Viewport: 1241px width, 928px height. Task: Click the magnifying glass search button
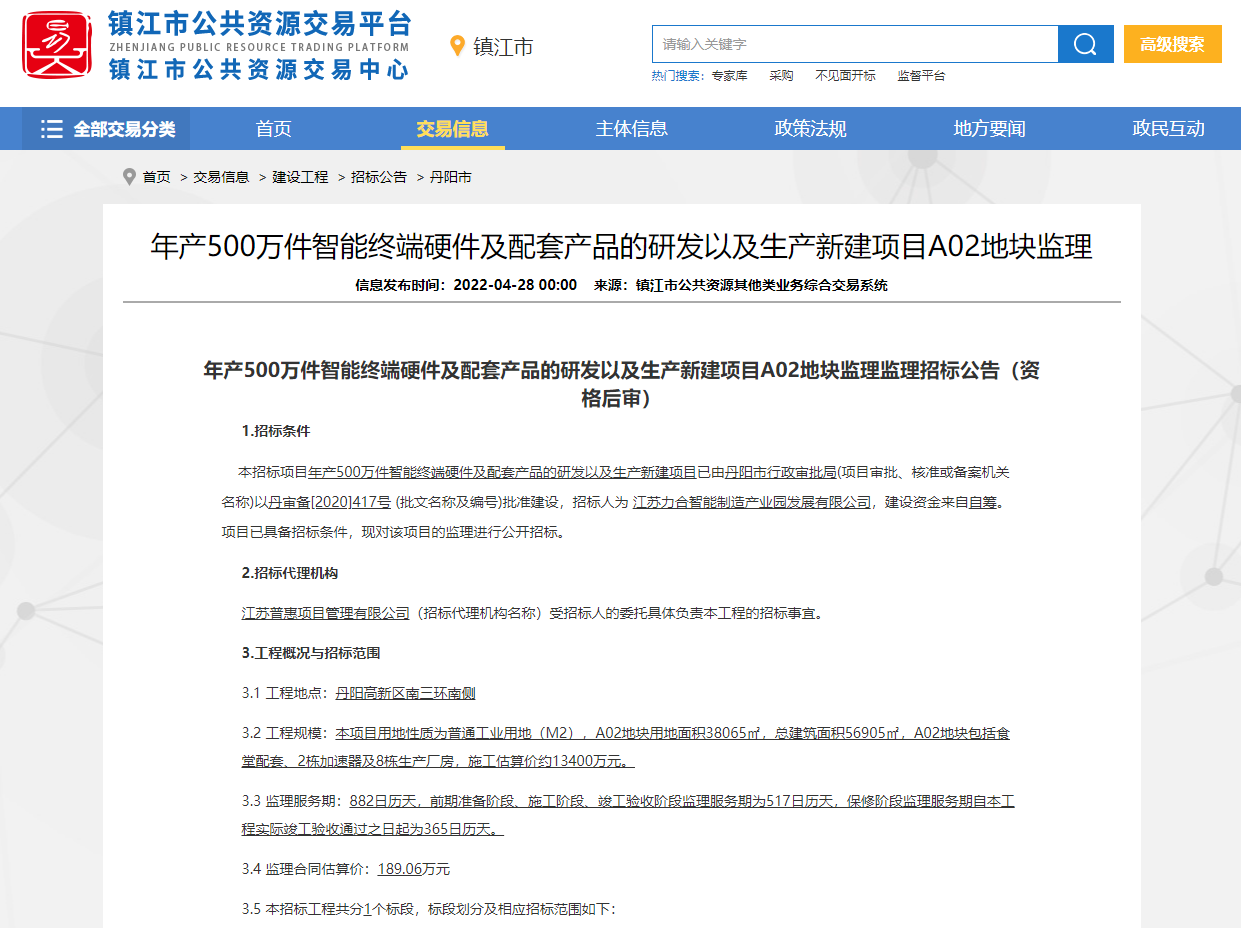1085,44
